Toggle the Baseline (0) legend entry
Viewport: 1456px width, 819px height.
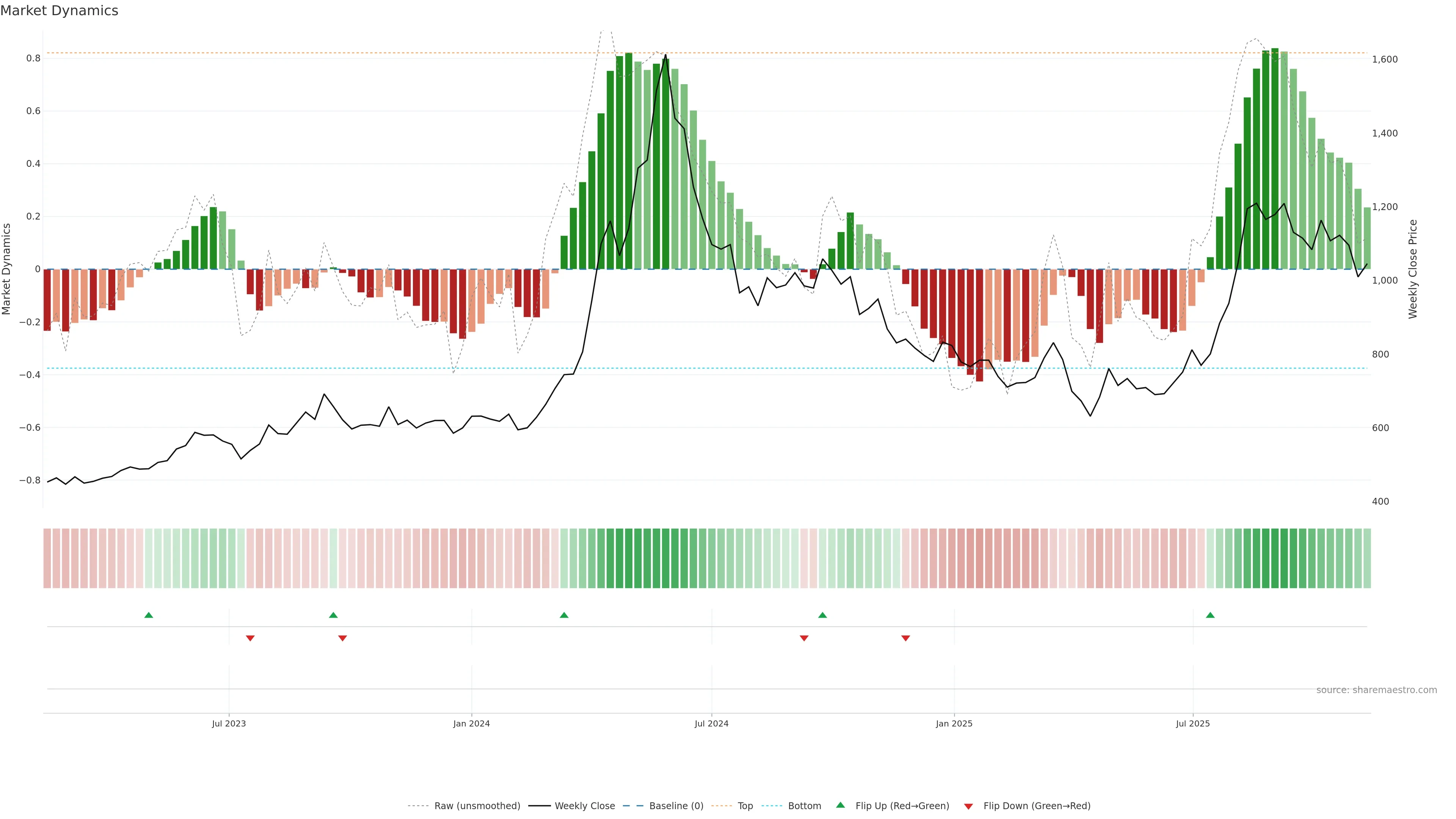pos(676,806)
